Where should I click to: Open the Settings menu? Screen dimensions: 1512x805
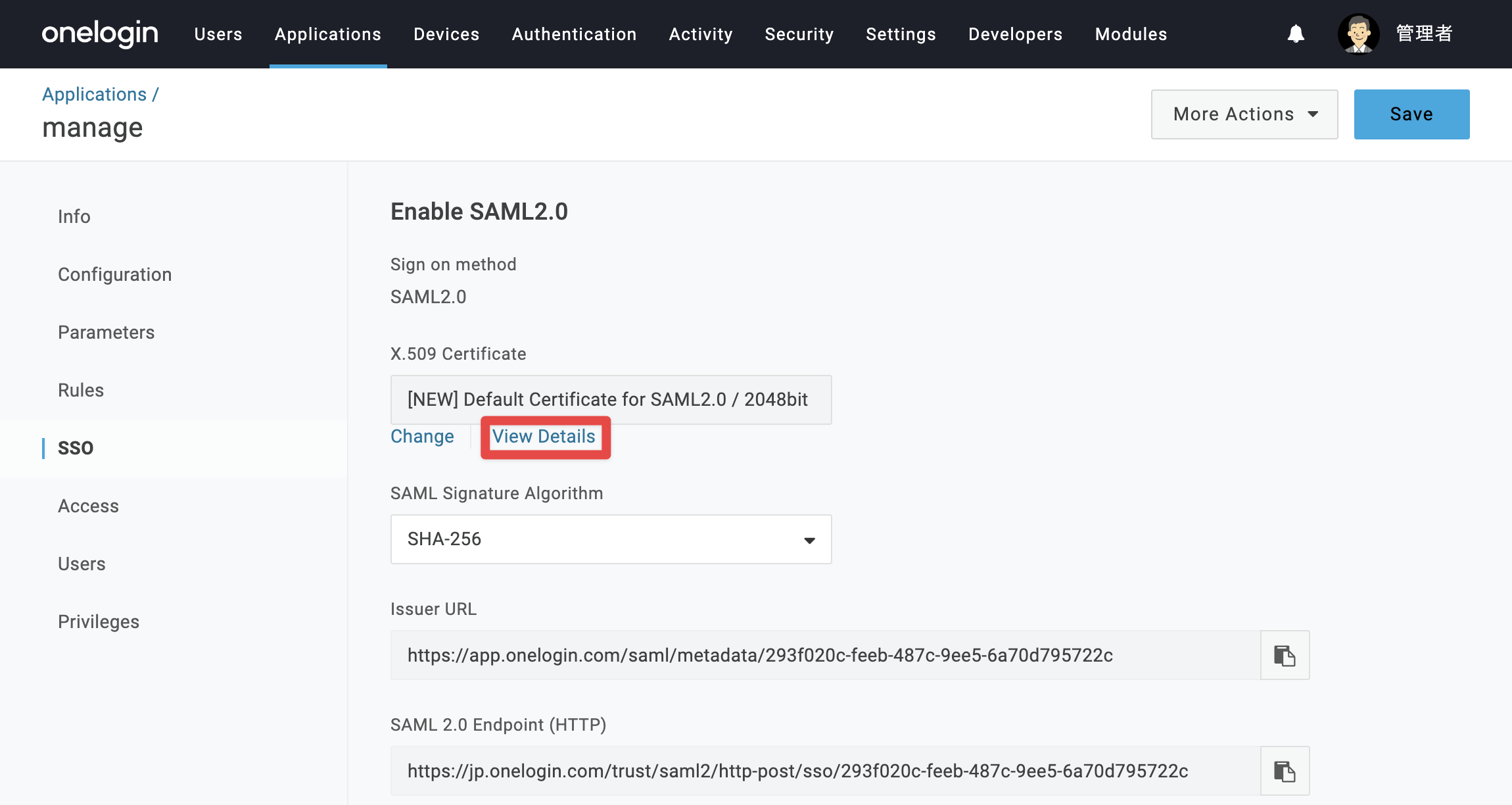pyautogui.click(x=901, y=34)
